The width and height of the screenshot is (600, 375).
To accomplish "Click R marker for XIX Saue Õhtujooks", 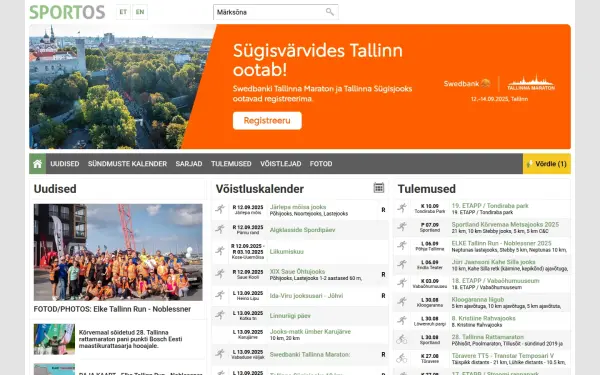I will (383, 274).
